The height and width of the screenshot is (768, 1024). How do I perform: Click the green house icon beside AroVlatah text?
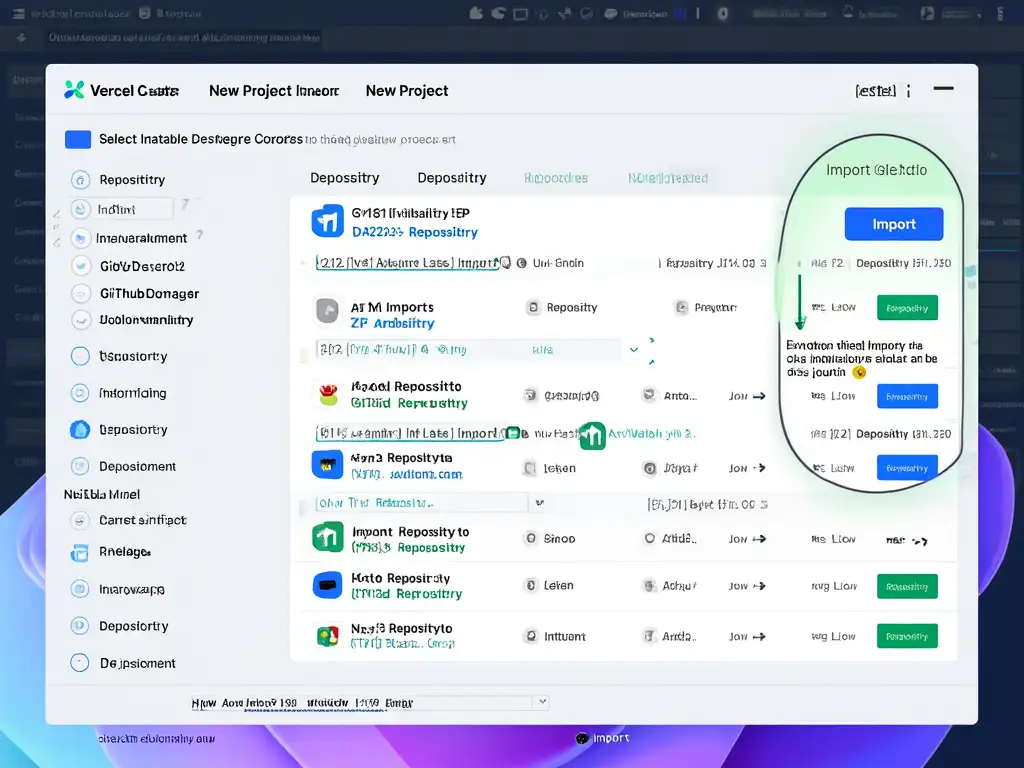coord(592,435)
